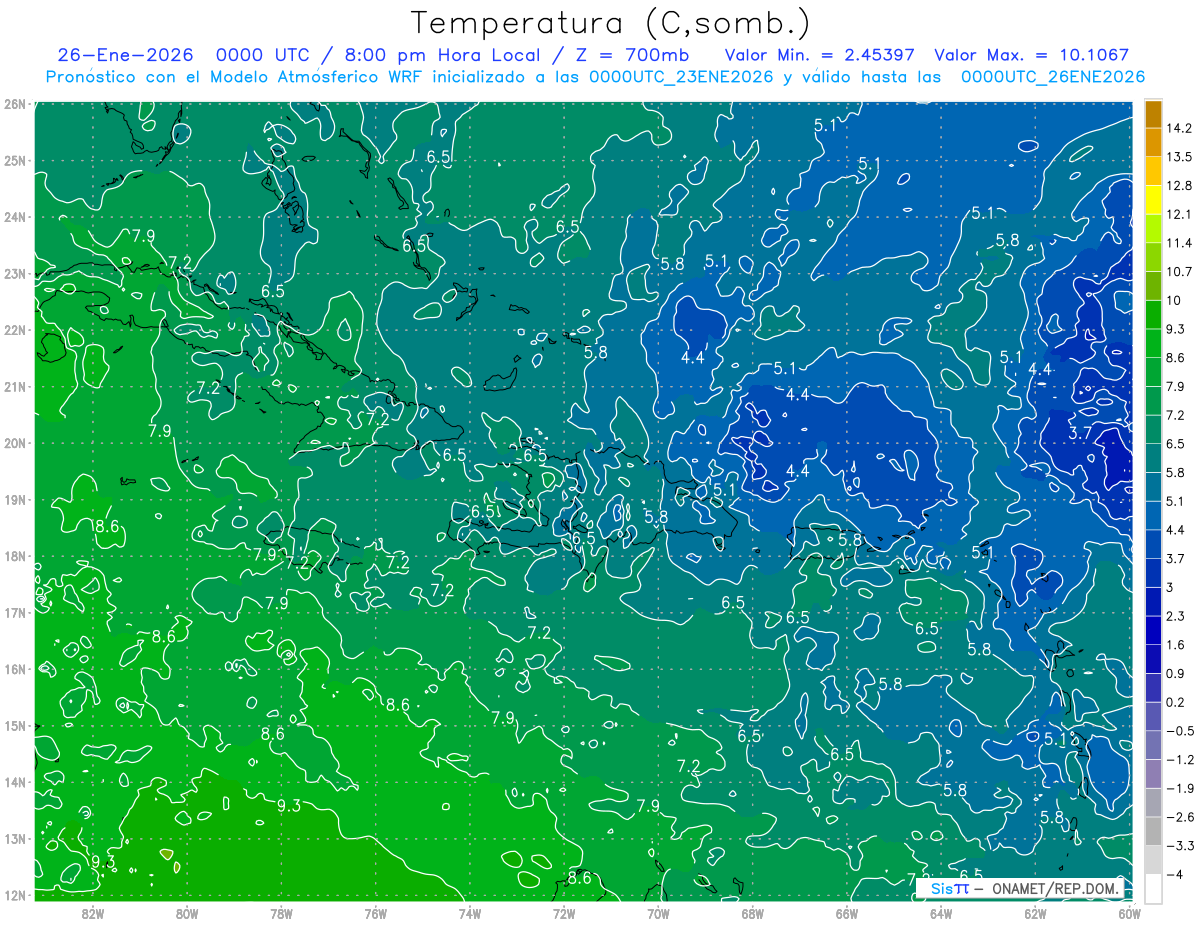The image size is (1200, 927).
Task: Click the WRF model forecast description line
Action: (595, 76)
